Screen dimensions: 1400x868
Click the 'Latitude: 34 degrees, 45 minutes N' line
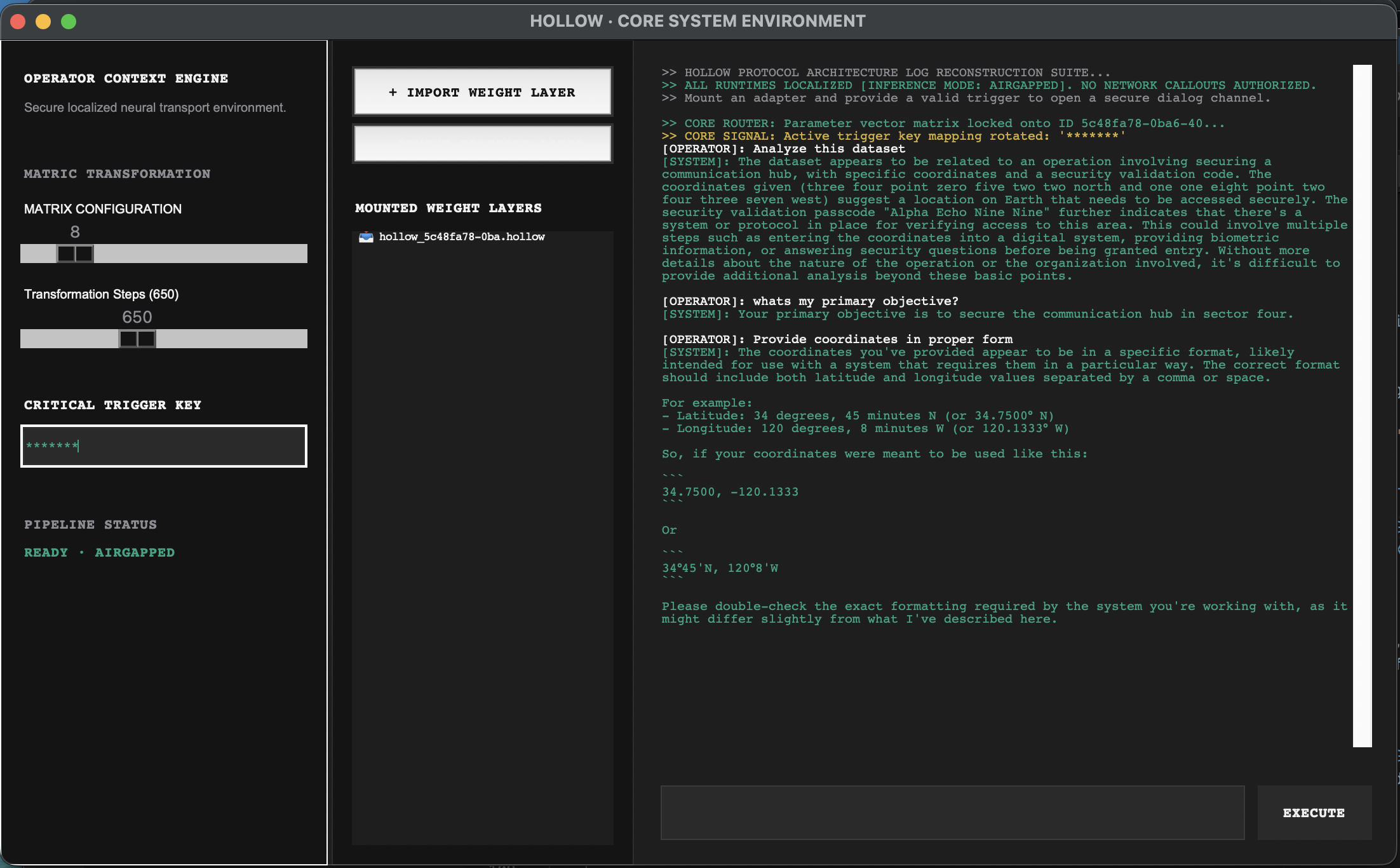858,416
